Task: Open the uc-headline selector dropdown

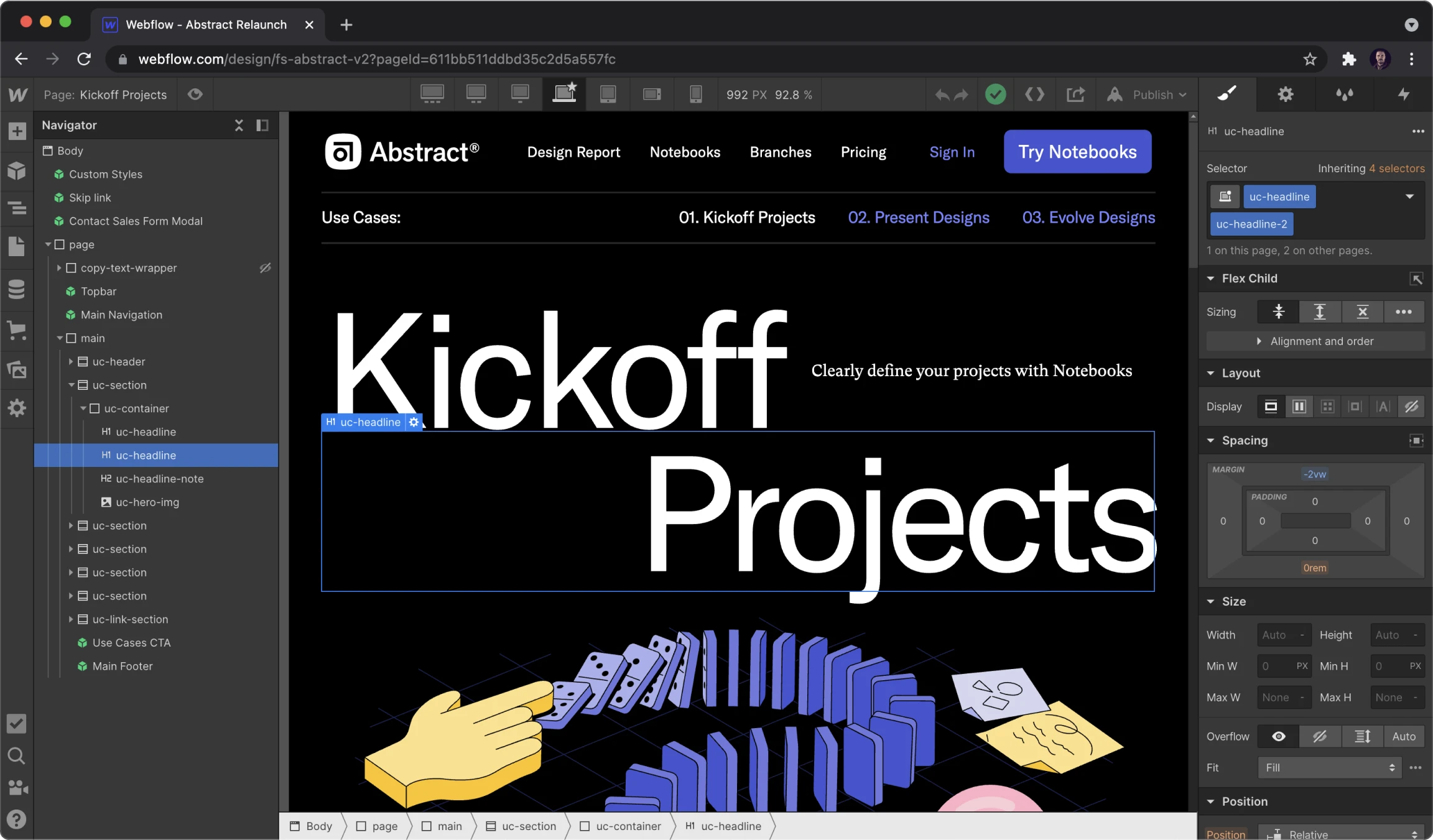Action: point(1411,195)
